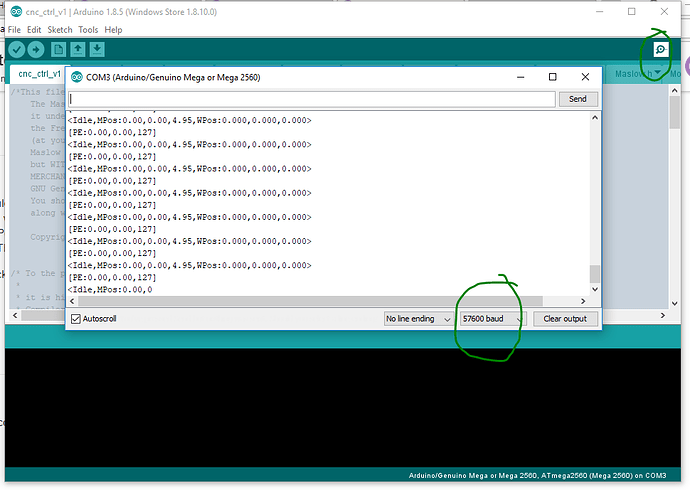Click the serial output vertical scrollbar thumb
Screen dimensions: 690x490
tap(595, 274)
